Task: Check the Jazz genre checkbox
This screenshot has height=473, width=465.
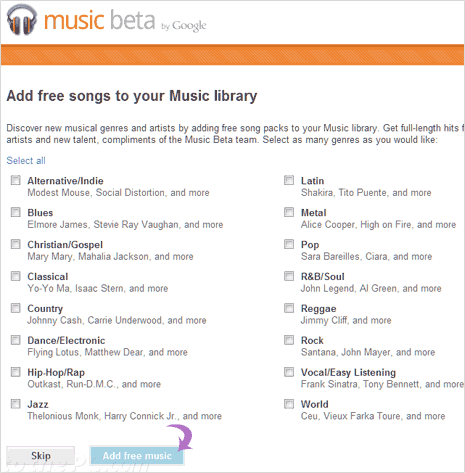Action: [16, 404]
